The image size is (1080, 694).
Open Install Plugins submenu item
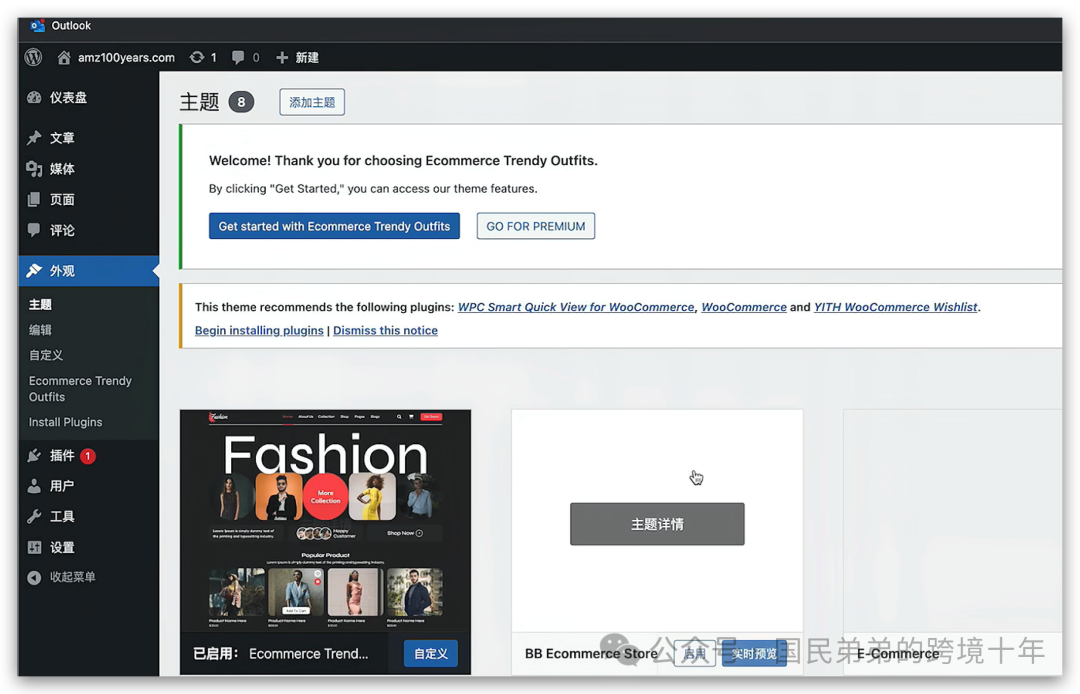point(65,422)
